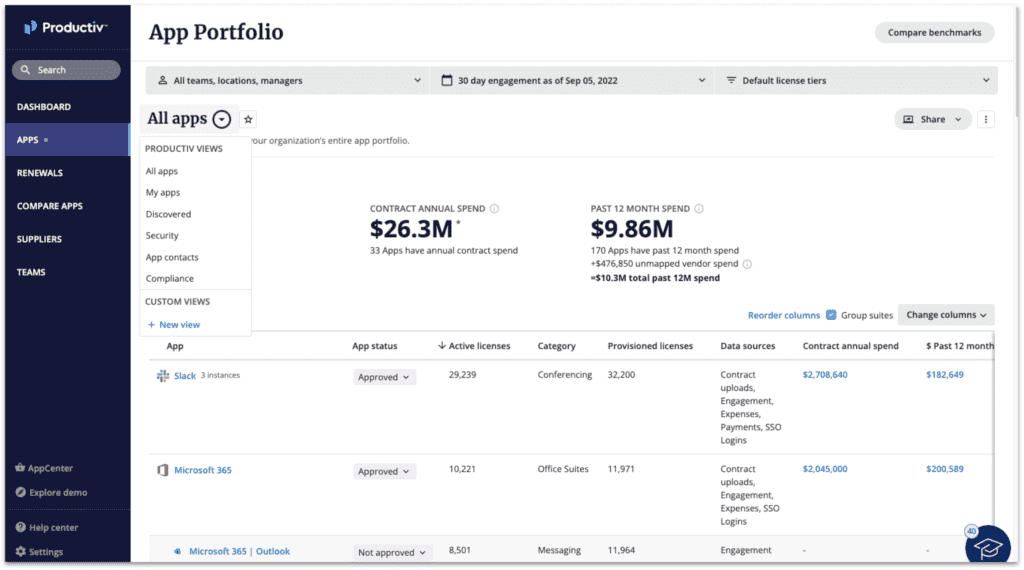Open the graduation cap learning widget
Viewport: 1024px width, 570px height.
[987, 547]
